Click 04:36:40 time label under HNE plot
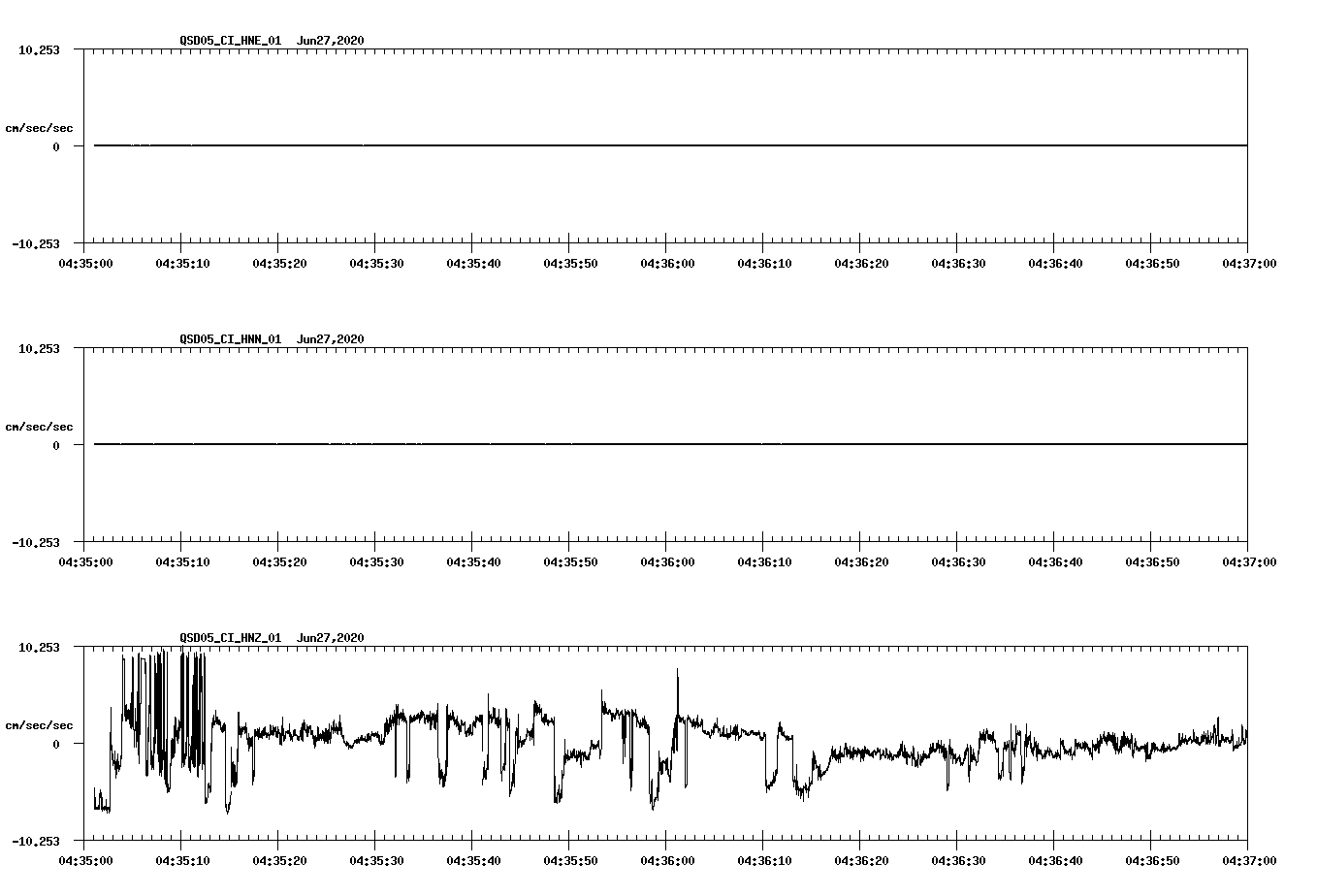Viewport: 1317px width, 896px height. click(1055, 263)
